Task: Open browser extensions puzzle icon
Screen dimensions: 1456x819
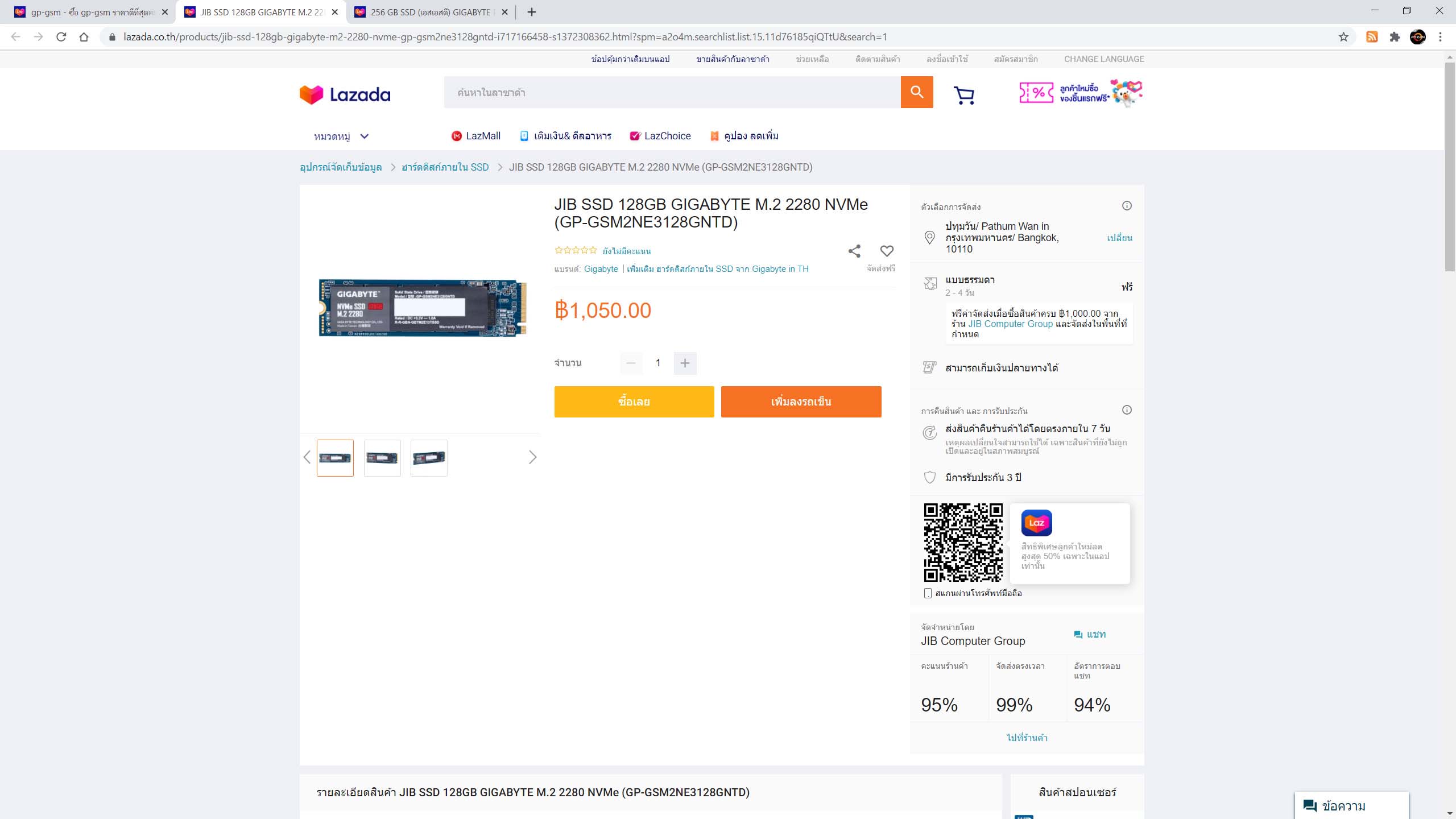Action: click(x=1395, y=37)
